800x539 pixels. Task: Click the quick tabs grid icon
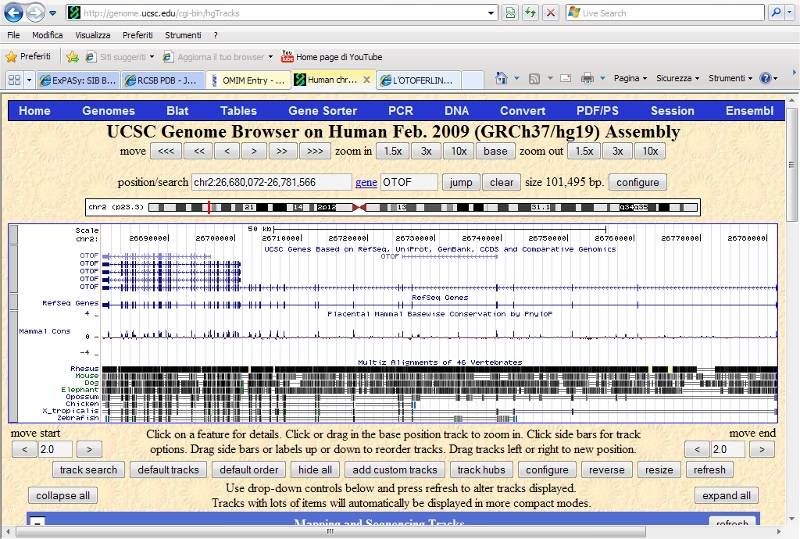15,80
